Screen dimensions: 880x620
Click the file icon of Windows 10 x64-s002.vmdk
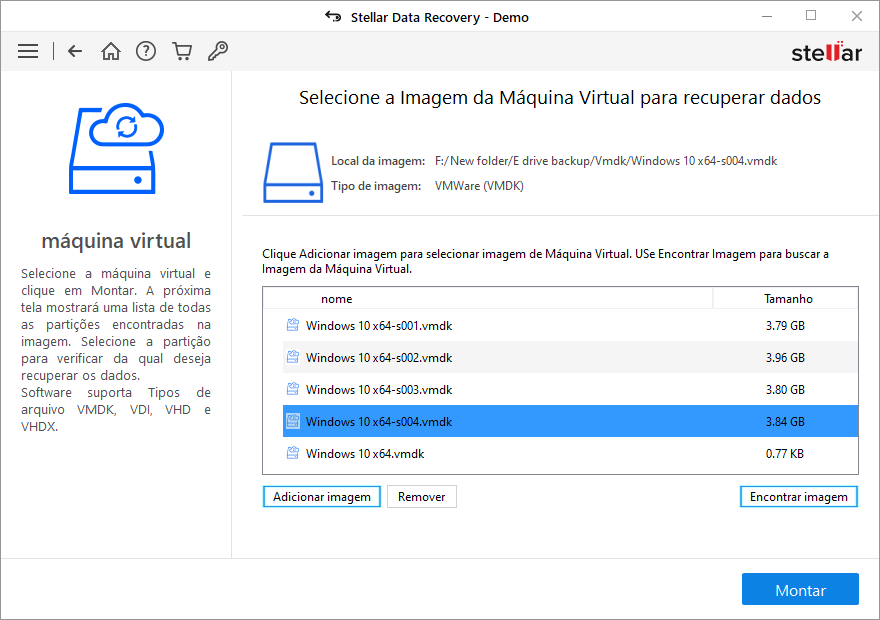[293, 357]
